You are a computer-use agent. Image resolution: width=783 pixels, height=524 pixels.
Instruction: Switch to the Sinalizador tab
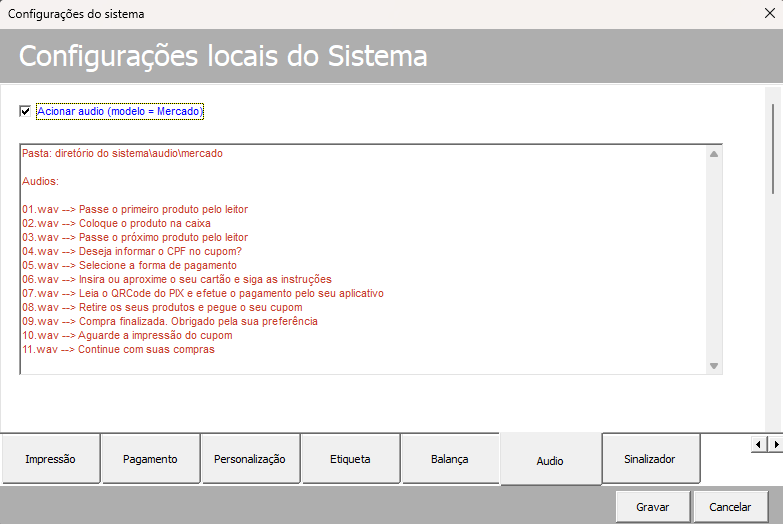650,459
